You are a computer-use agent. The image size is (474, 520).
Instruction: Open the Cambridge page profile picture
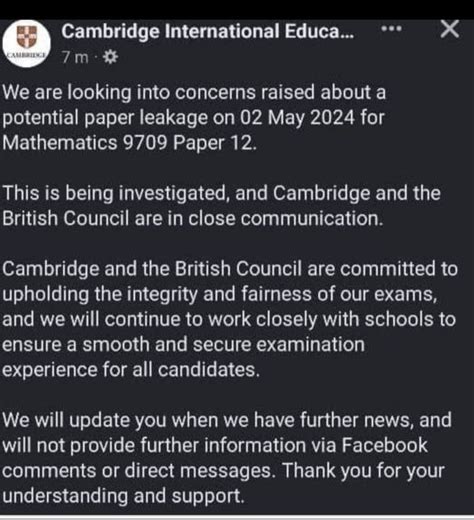(26, 43)
